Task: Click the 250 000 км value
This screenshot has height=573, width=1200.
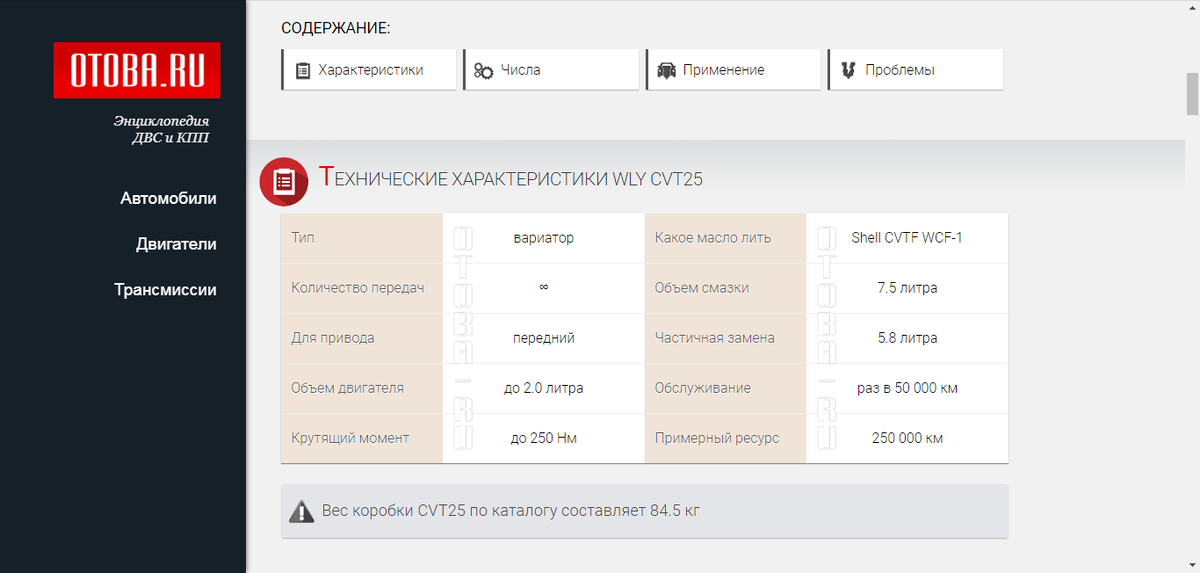Action: click(x=907, y=438)
